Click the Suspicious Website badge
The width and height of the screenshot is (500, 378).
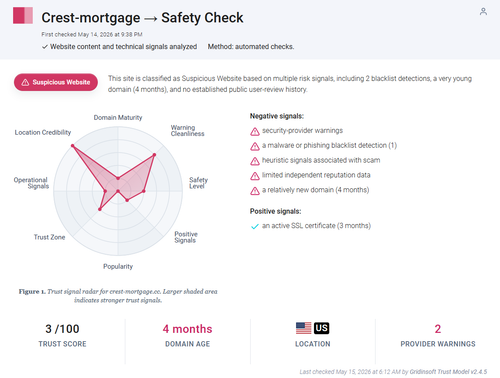56,82
